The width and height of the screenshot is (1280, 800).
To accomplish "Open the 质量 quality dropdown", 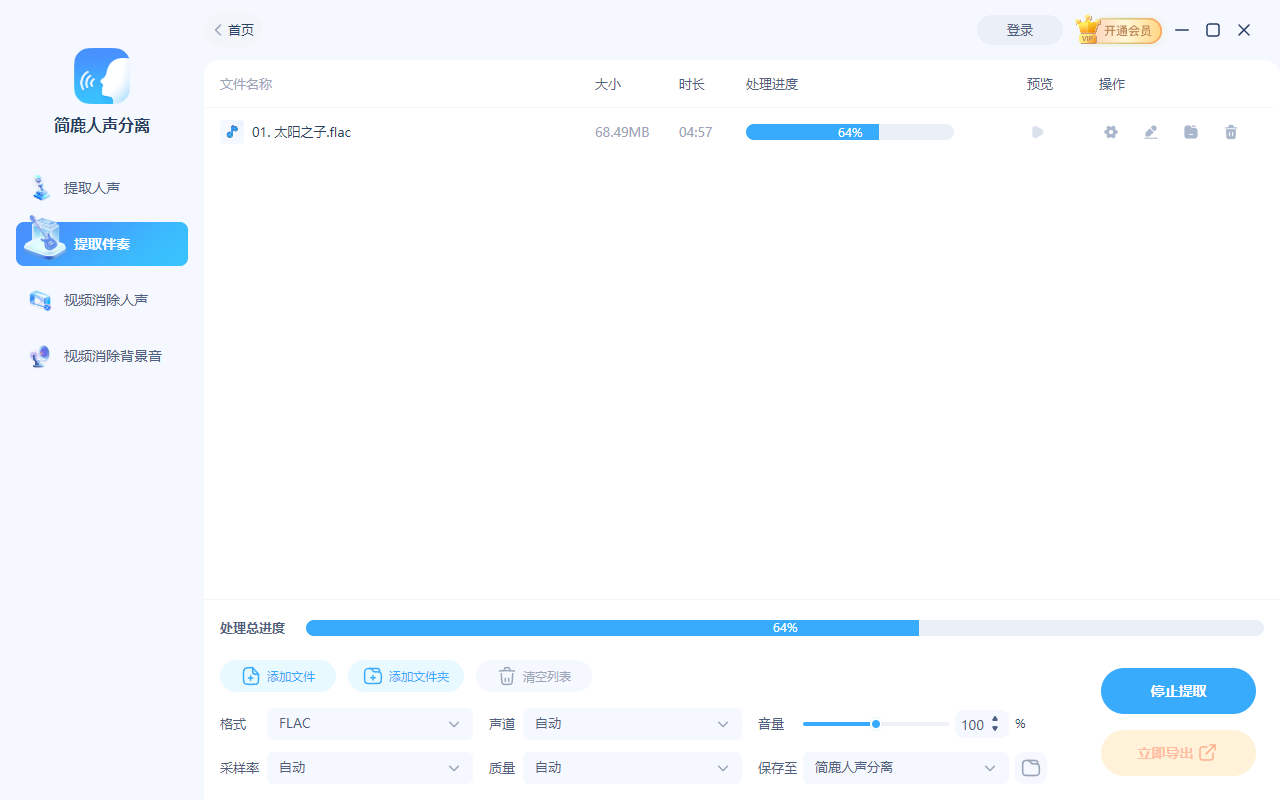I will (x=632, y=767).
